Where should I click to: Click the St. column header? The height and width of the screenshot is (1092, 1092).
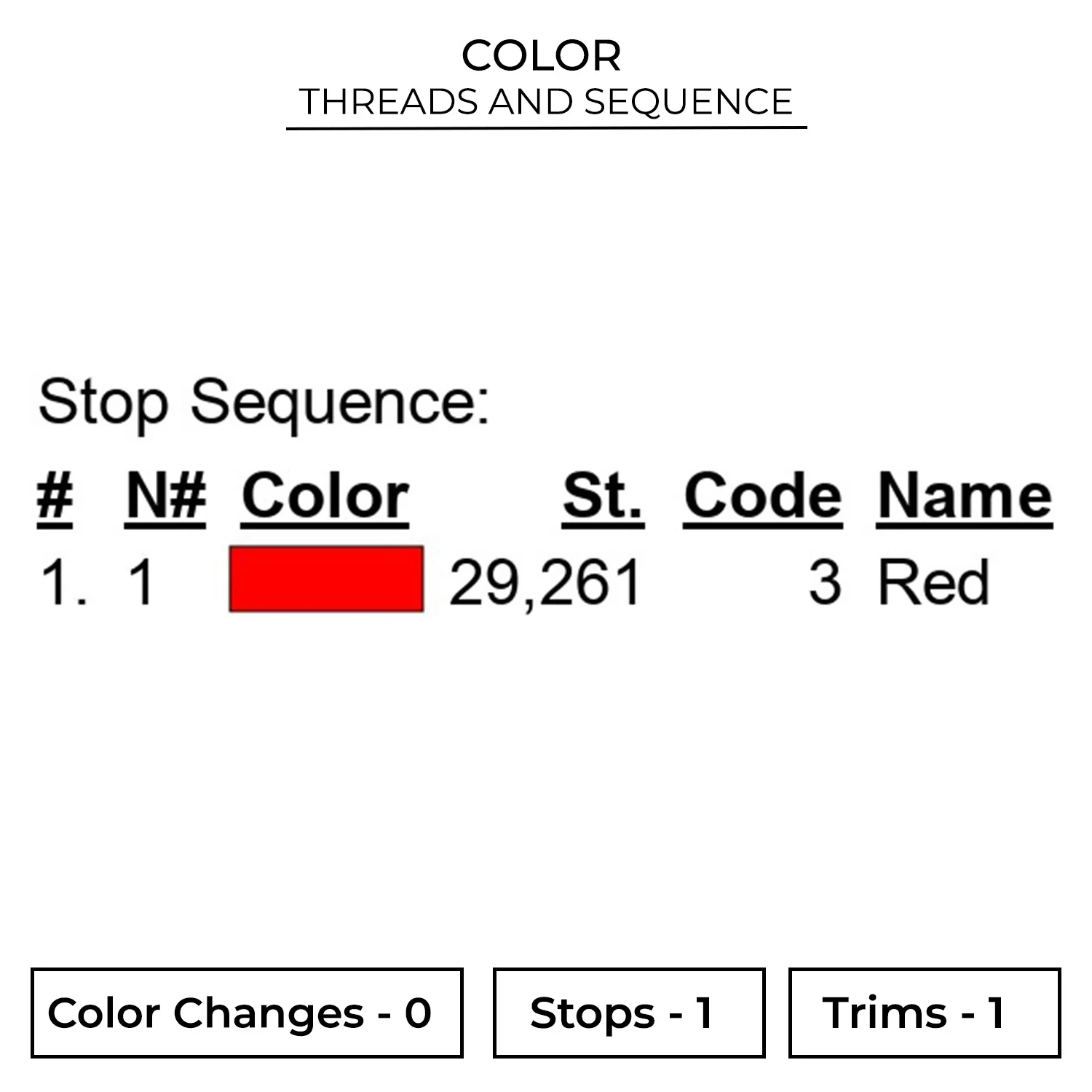coord(603,496)
